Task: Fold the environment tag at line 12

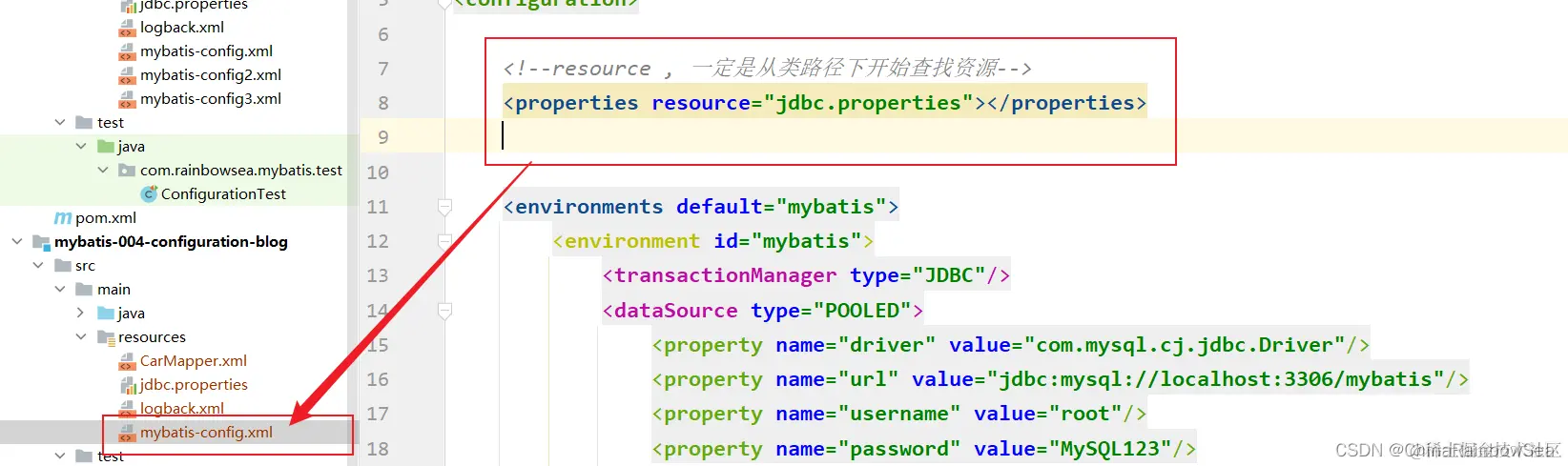Action: (444, 241)
